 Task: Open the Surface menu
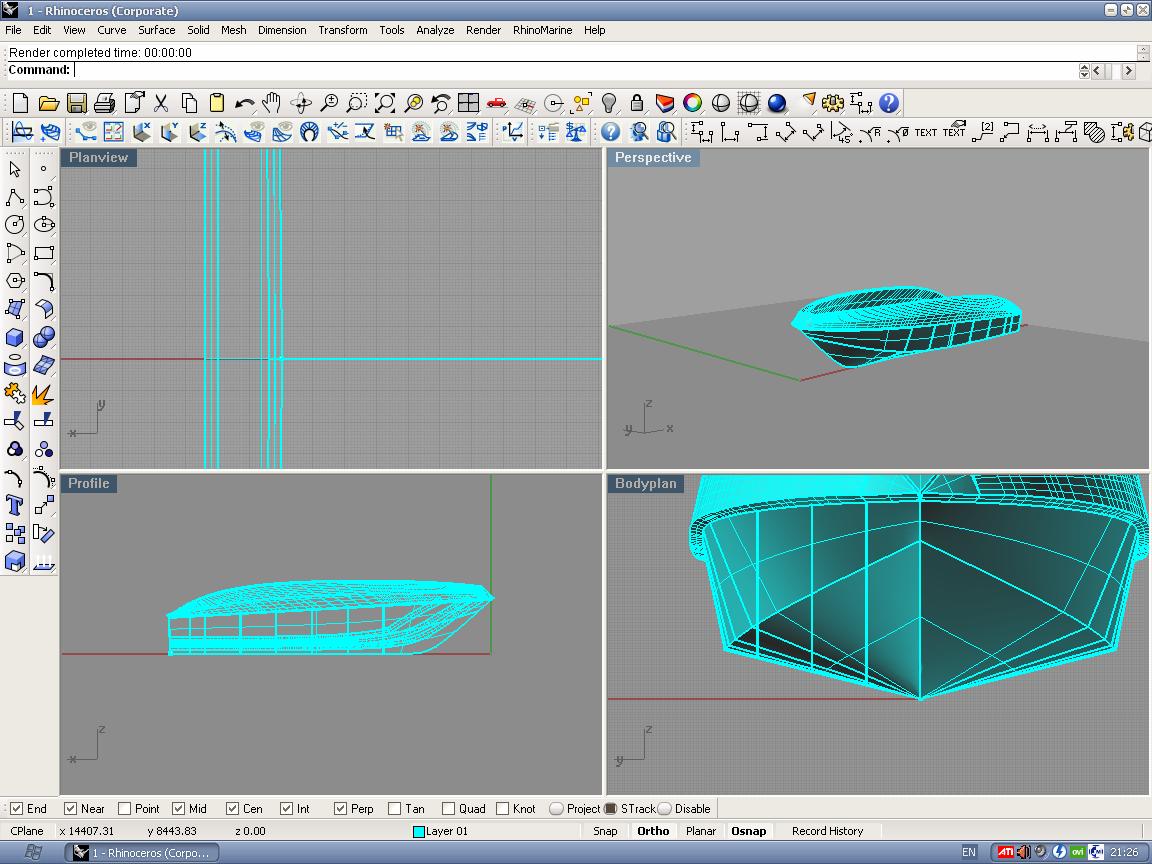pyautogui.click(x=156, y=30)
